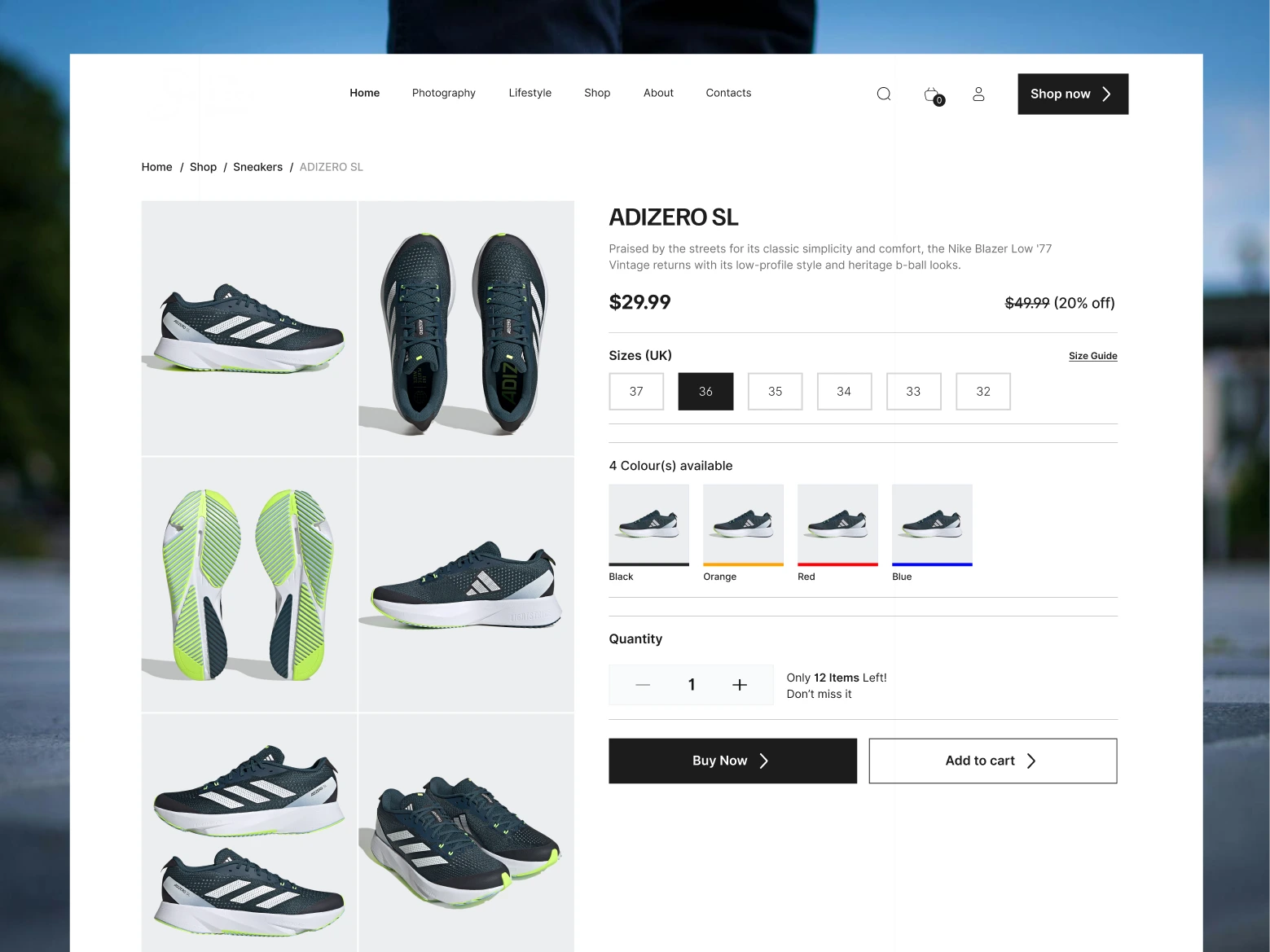Image resolution: width=1270 pixels, height=952 pixels.
Task: Decrease quantity with the minus icon
Action: click(643, 685)
